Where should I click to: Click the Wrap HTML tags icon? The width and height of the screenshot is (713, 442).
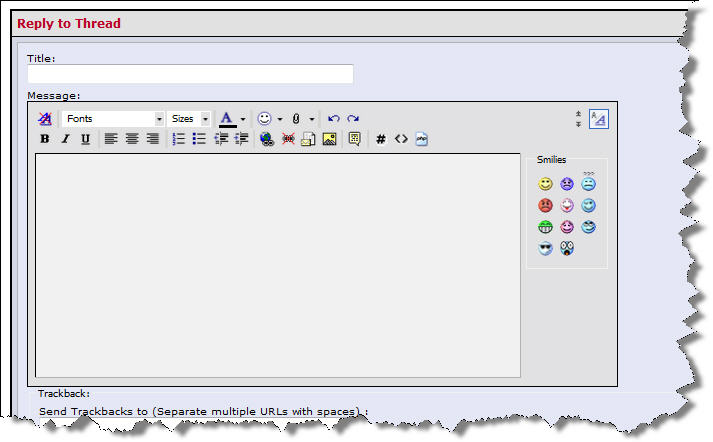401,139
